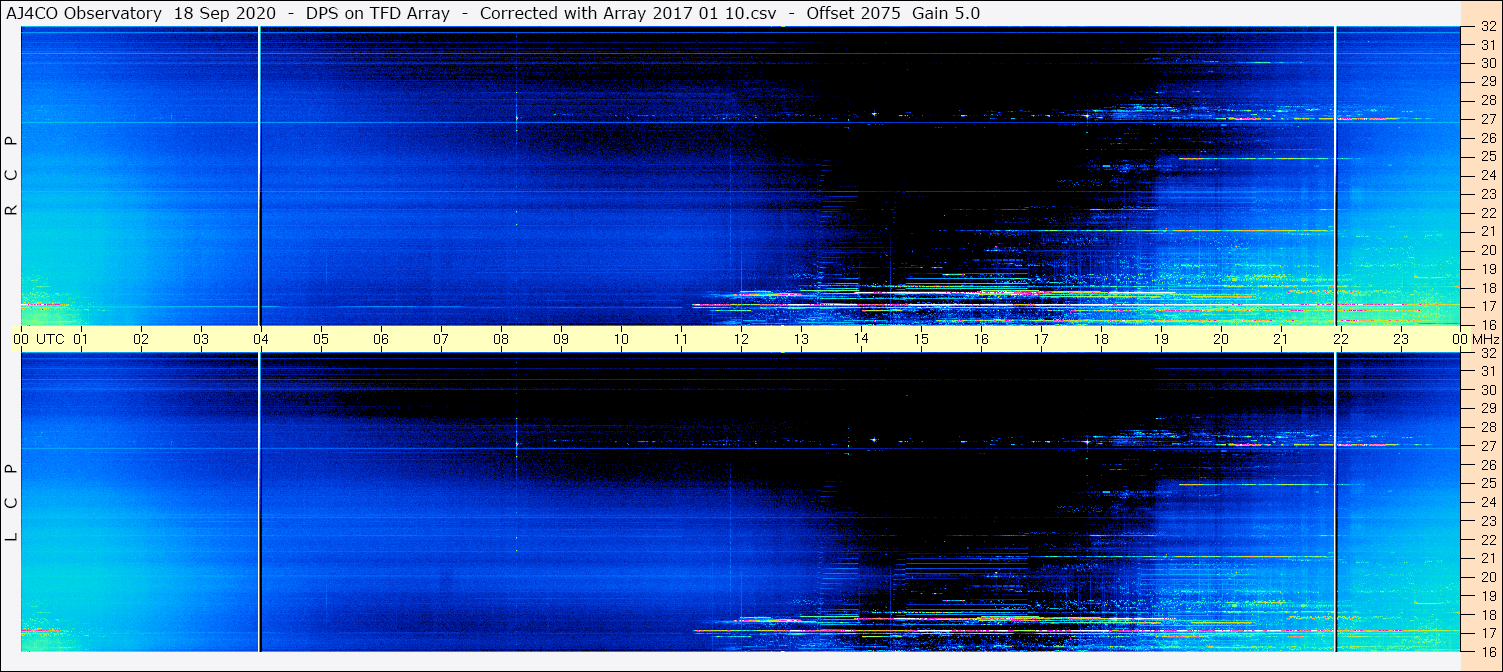Click the 06 hour axis label

pos(381,339)
